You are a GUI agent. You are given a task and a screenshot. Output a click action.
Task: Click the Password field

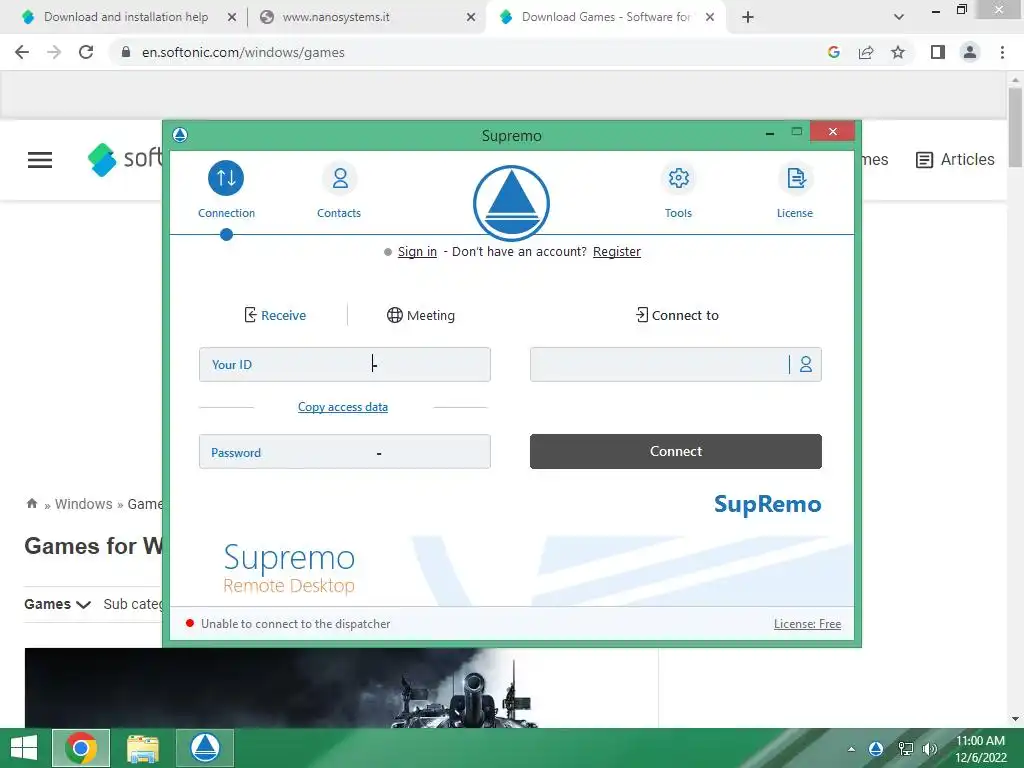click(x=345, y=452)
